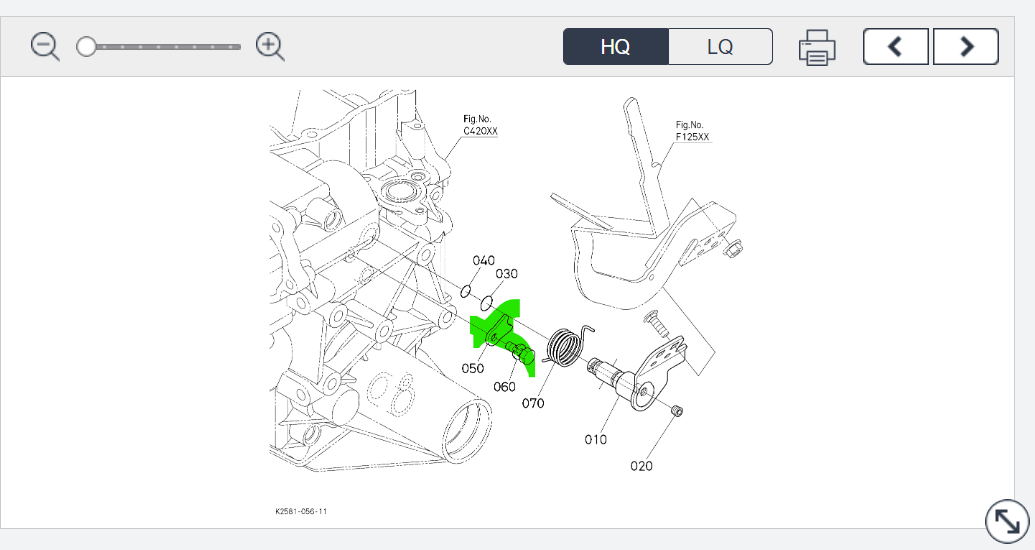Open figure reference C420XX
Image resolution: width=1035 pixels, height=550 pixels.
click(480, 130)
